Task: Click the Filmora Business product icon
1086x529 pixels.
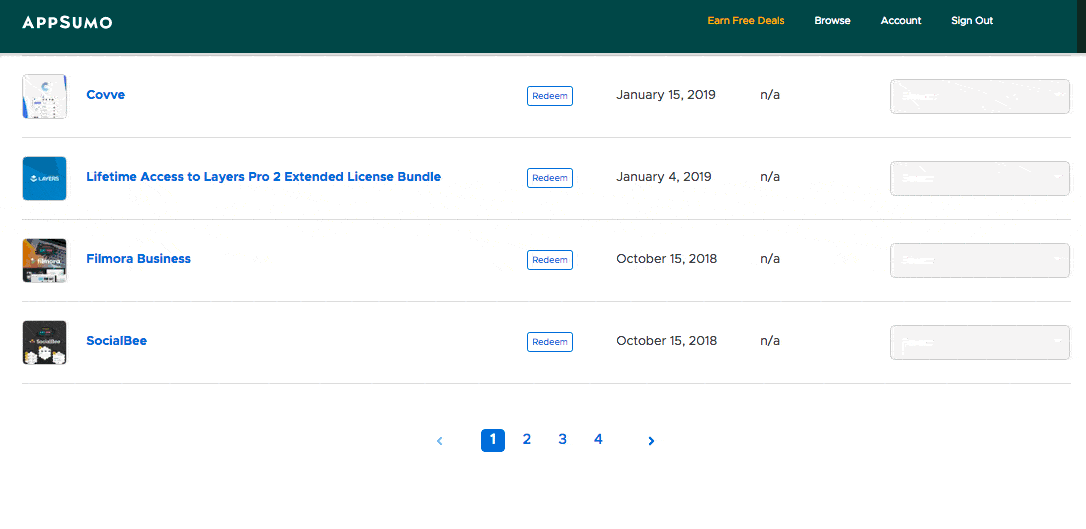Action: click(44, 260)
